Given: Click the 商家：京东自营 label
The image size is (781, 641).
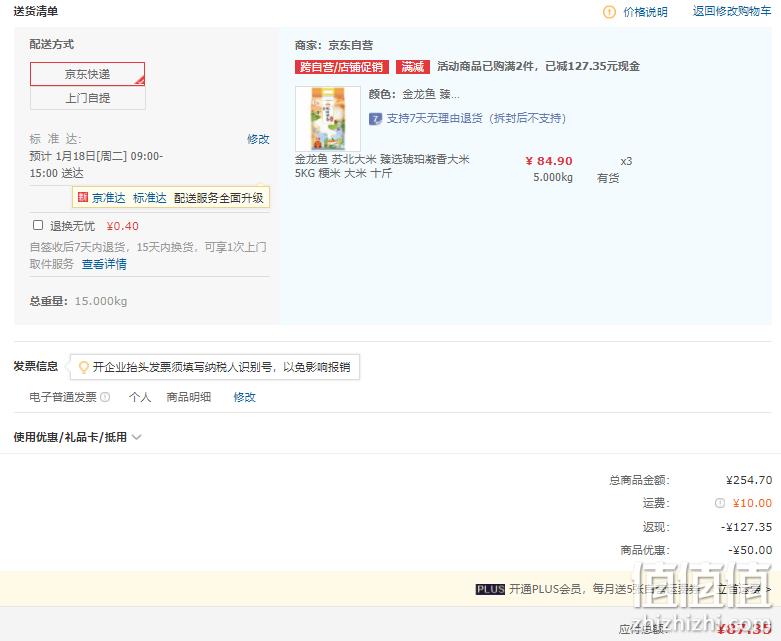Looking at the screenshot, I should pos(334,45).
